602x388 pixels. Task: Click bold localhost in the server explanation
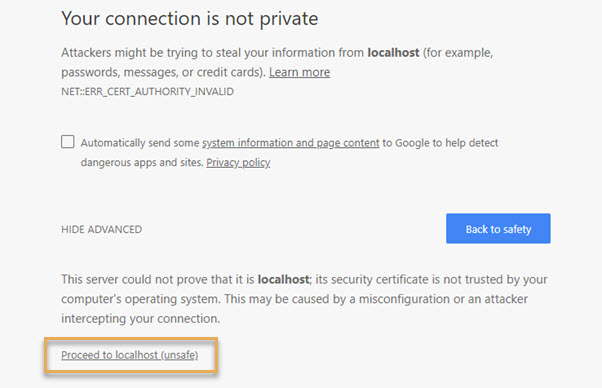pyautogui.click(x=283, y=279)
